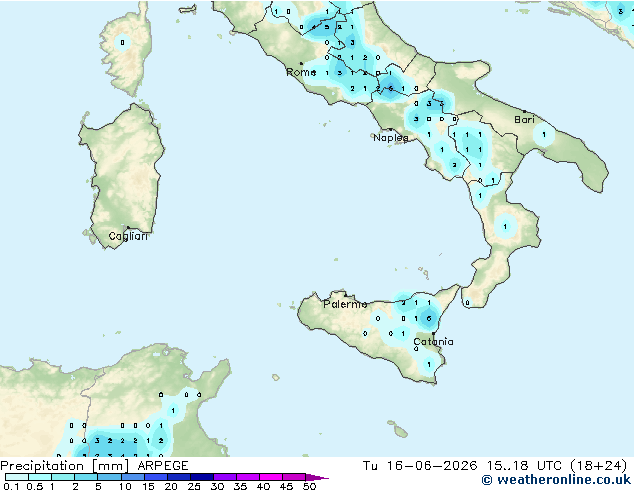
Task: Click the 'Precipitation [mm]' title text
Action: point(64,466)
